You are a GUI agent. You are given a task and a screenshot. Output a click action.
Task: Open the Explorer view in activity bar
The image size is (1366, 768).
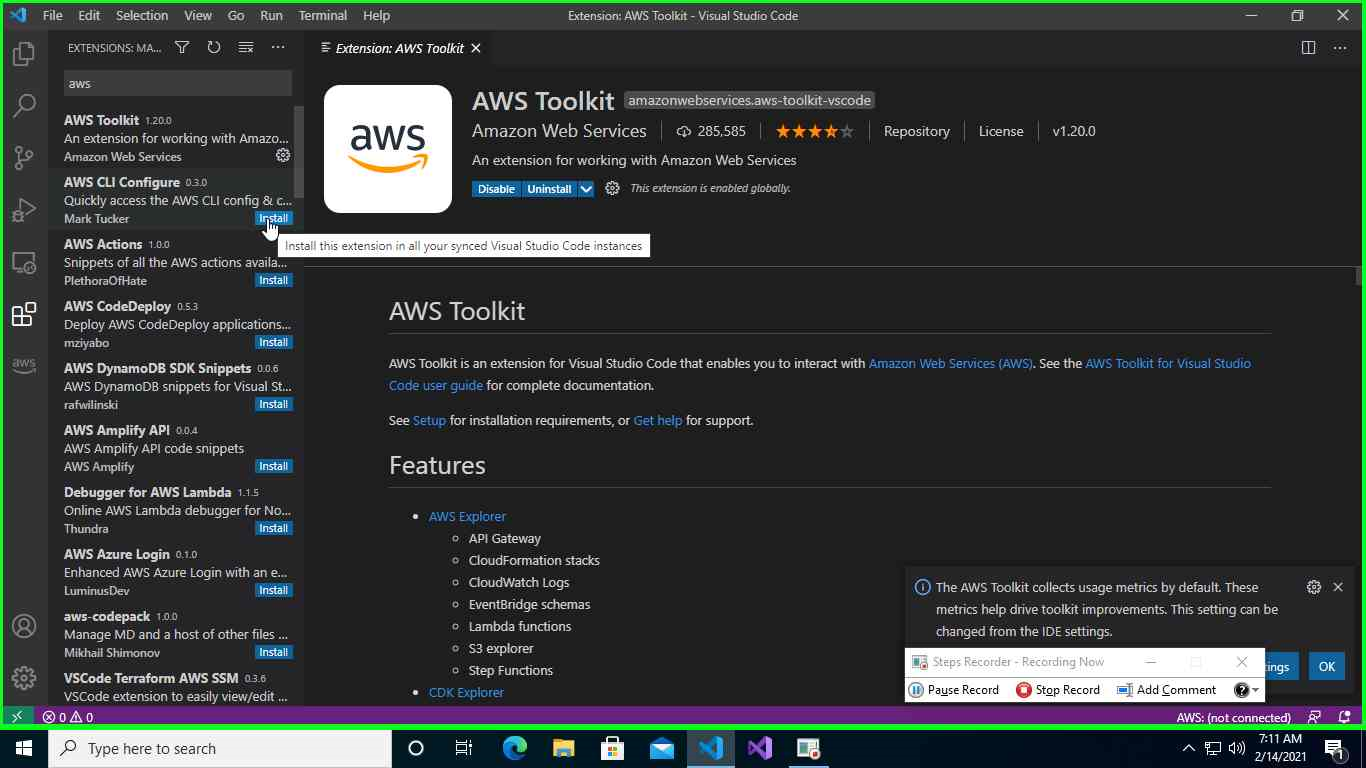(x=24, y=53)
